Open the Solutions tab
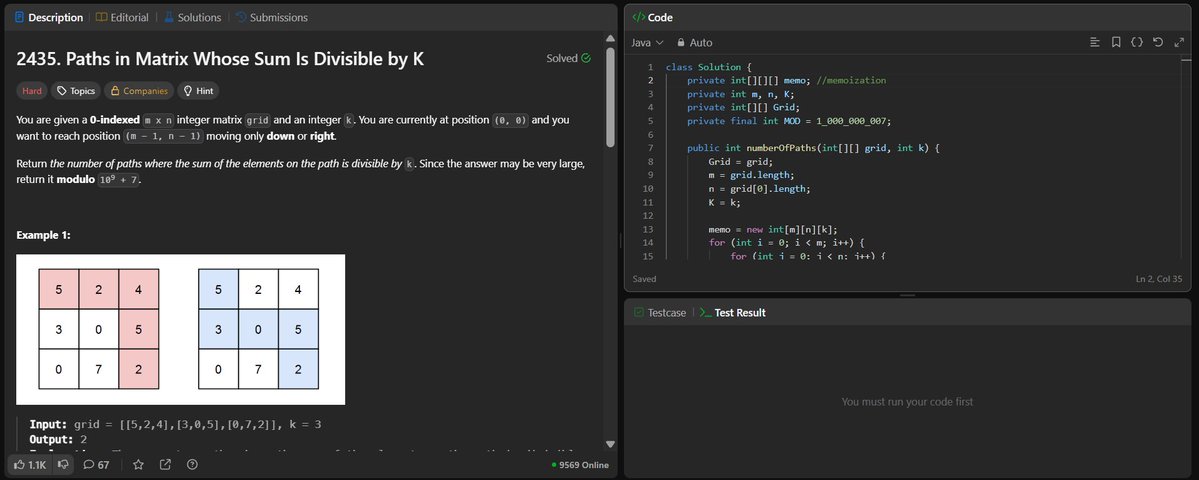Viewport: 1199px width, 480px height. (192, 18)
